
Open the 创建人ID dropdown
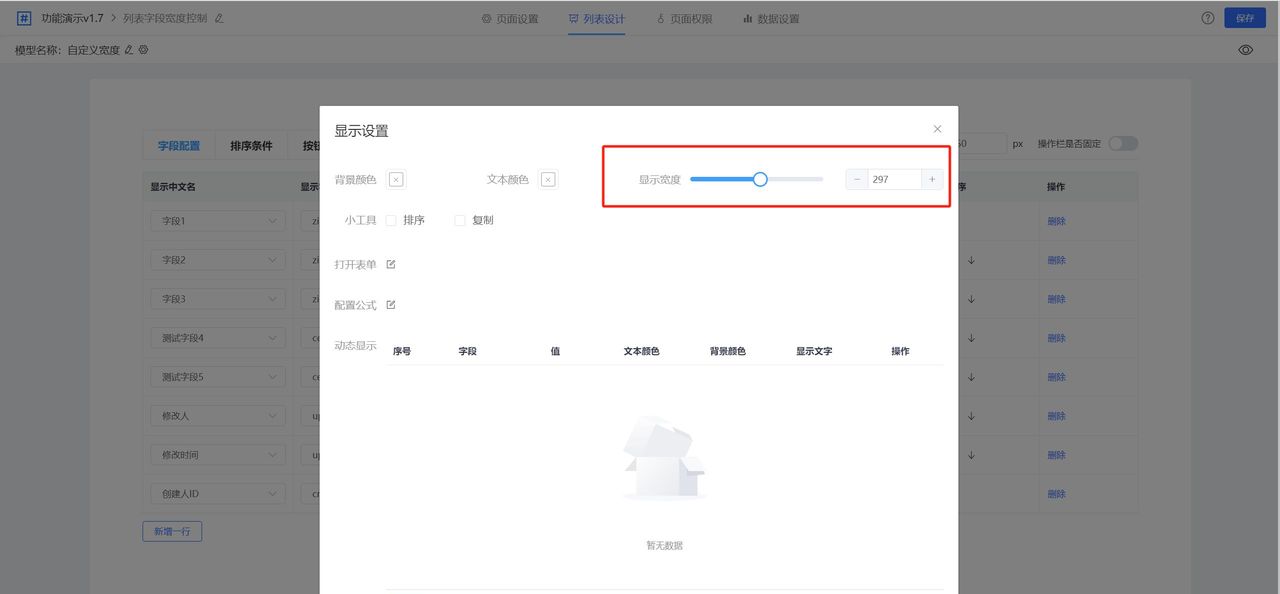pos(217,493)
